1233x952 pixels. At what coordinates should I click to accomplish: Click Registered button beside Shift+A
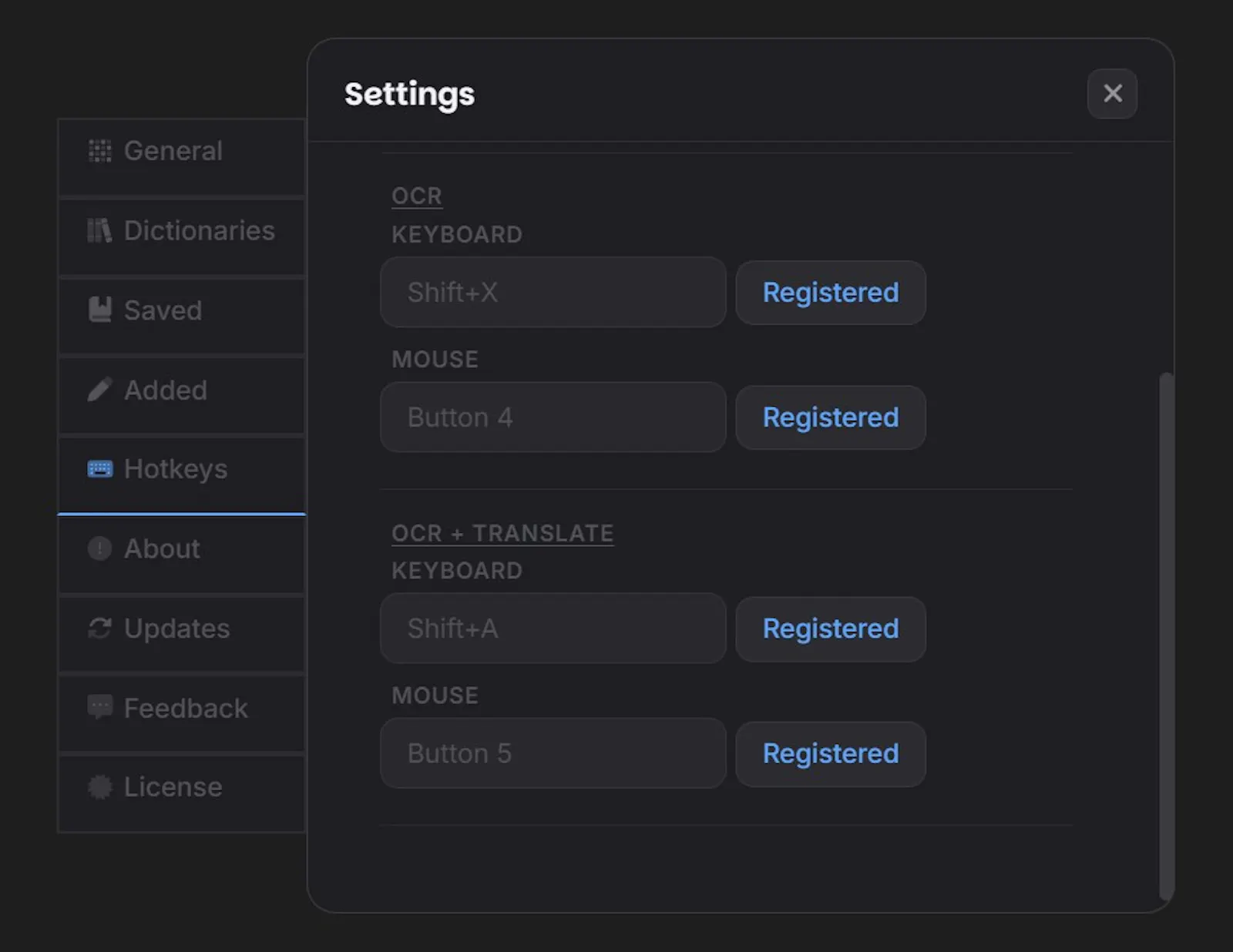coord(831,629)
